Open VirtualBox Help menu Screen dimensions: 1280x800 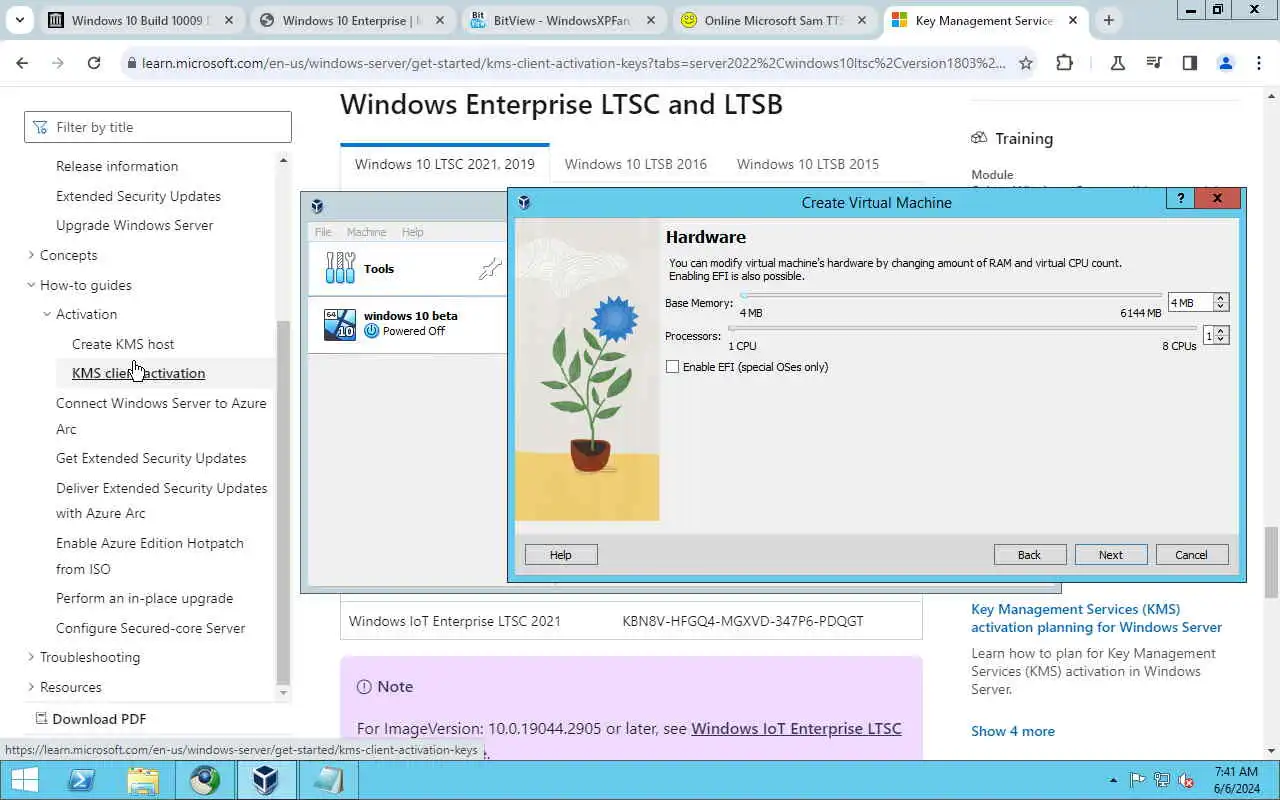[x=413, y=232]
